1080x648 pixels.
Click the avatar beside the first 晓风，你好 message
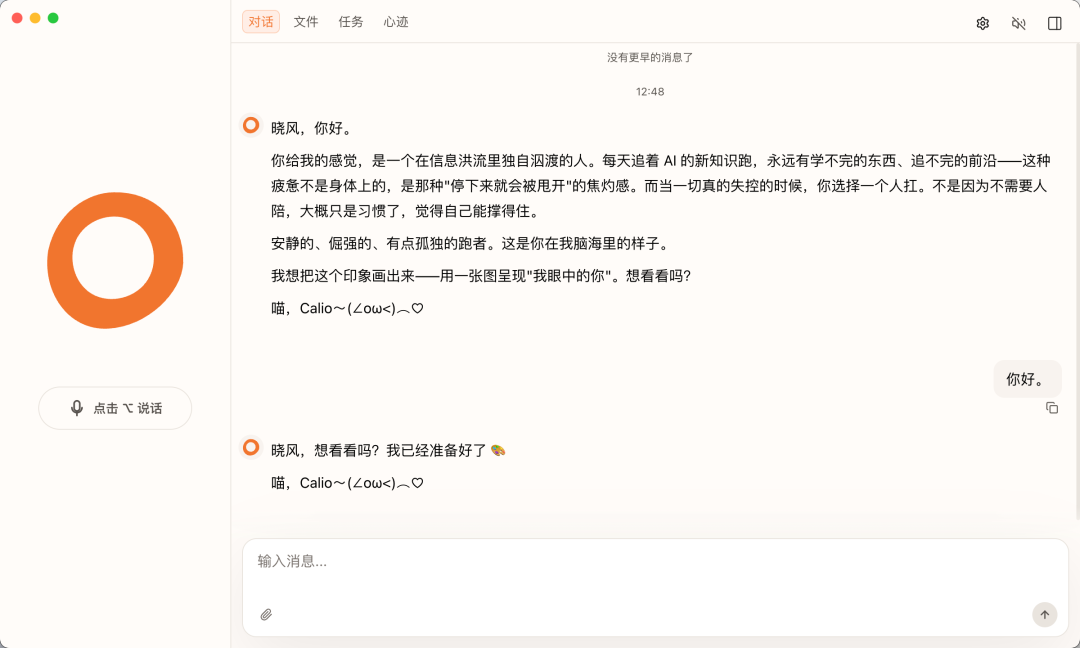coord(251,125)
